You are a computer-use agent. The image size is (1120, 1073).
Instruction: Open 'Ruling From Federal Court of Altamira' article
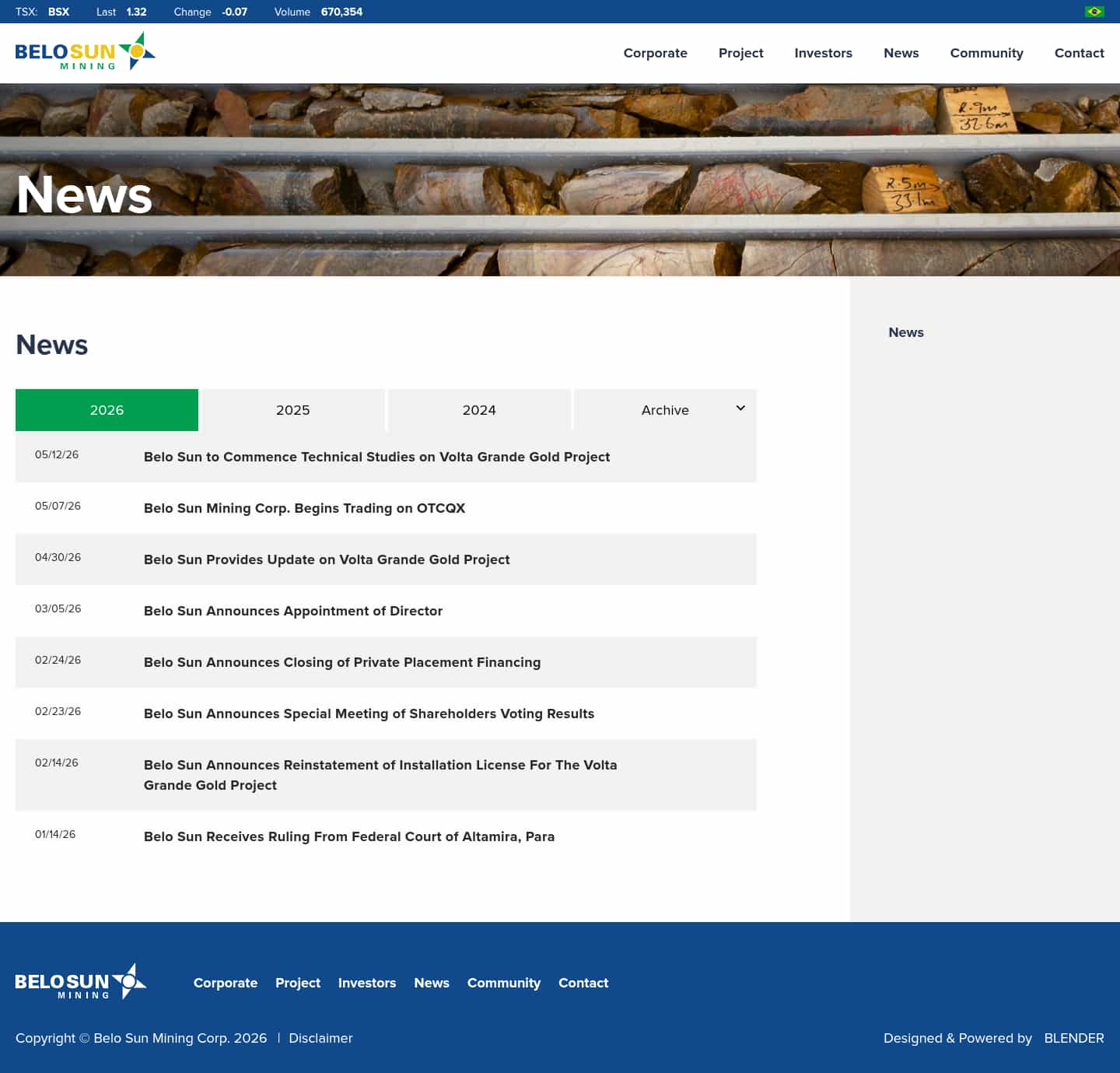(349, 836)
